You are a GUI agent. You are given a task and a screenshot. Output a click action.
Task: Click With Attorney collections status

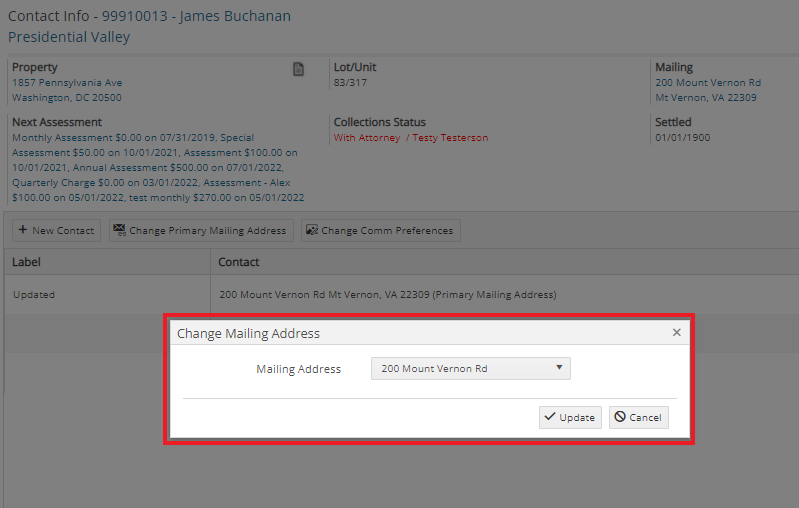point(367,138)
